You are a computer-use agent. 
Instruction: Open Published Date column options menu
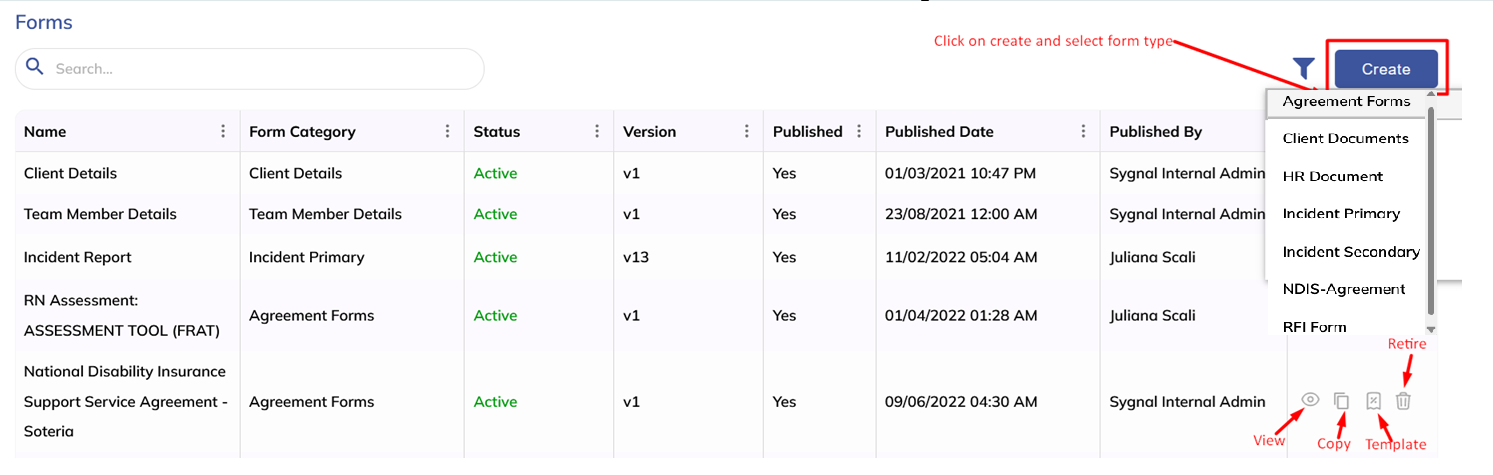click(x=1083, y=131)
